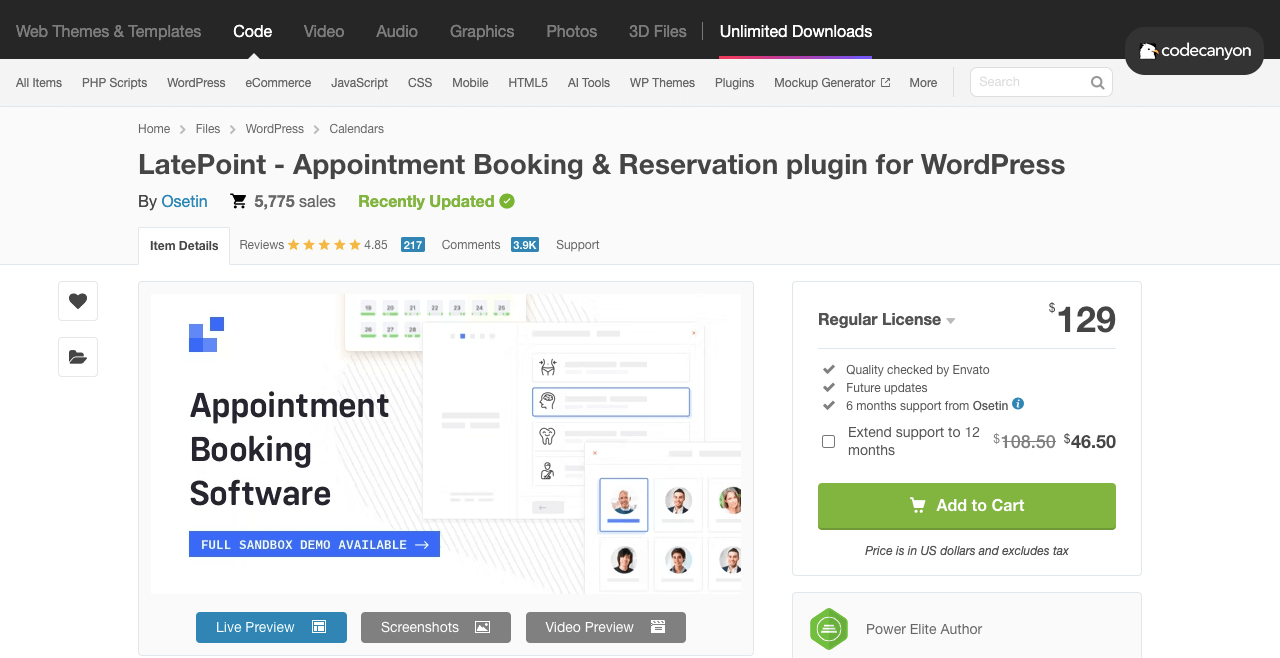1280x658 pixels.
Task: Click the $129 price text
Action: tap(1082, 320)
